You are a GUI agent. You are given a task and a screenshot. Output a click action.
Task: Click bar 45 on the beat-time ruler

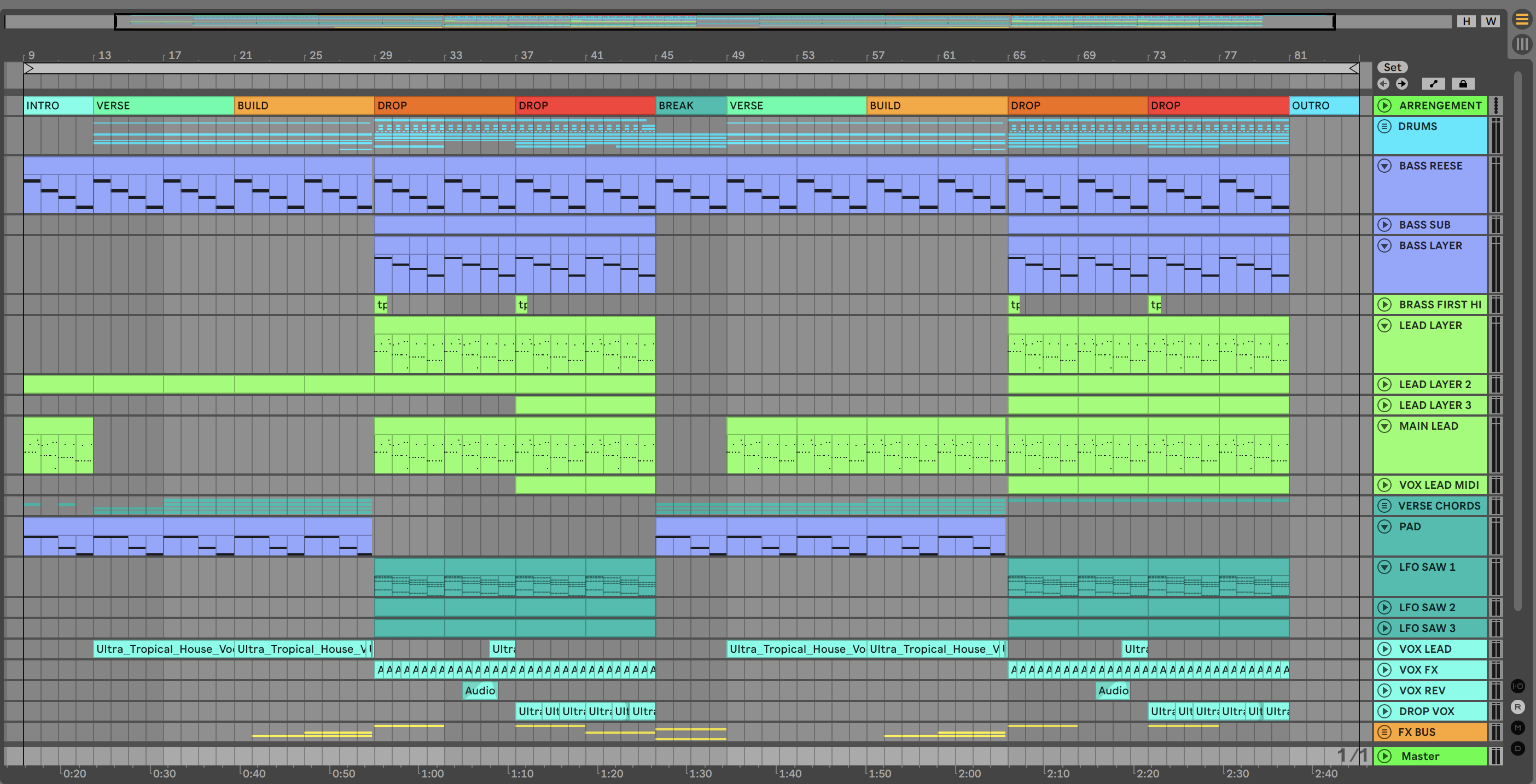667,55
